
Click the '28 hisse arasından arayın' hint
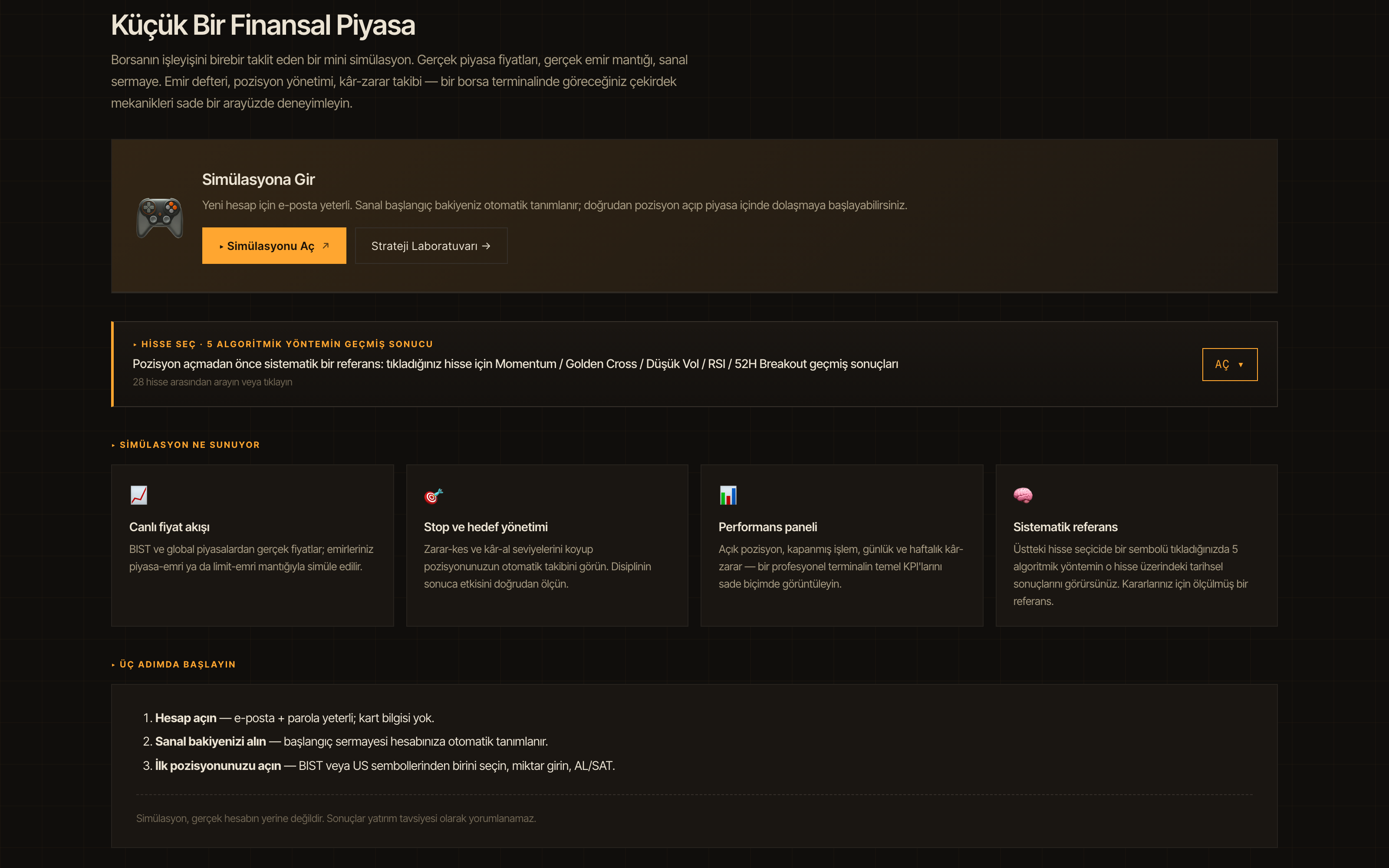click(212, 382)
